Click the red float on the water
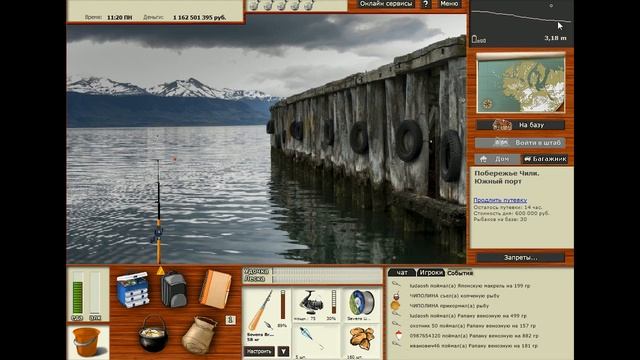 (x=174, y=158)
